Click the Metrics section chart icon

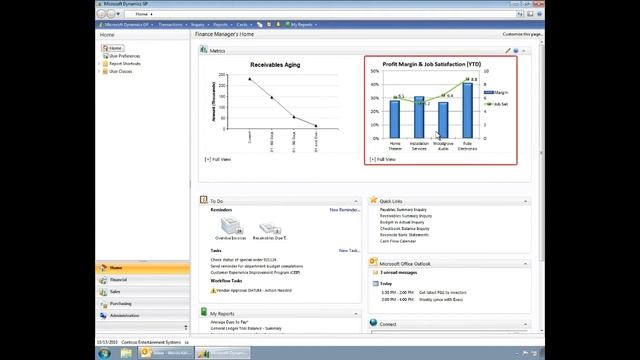coord(204,50)
